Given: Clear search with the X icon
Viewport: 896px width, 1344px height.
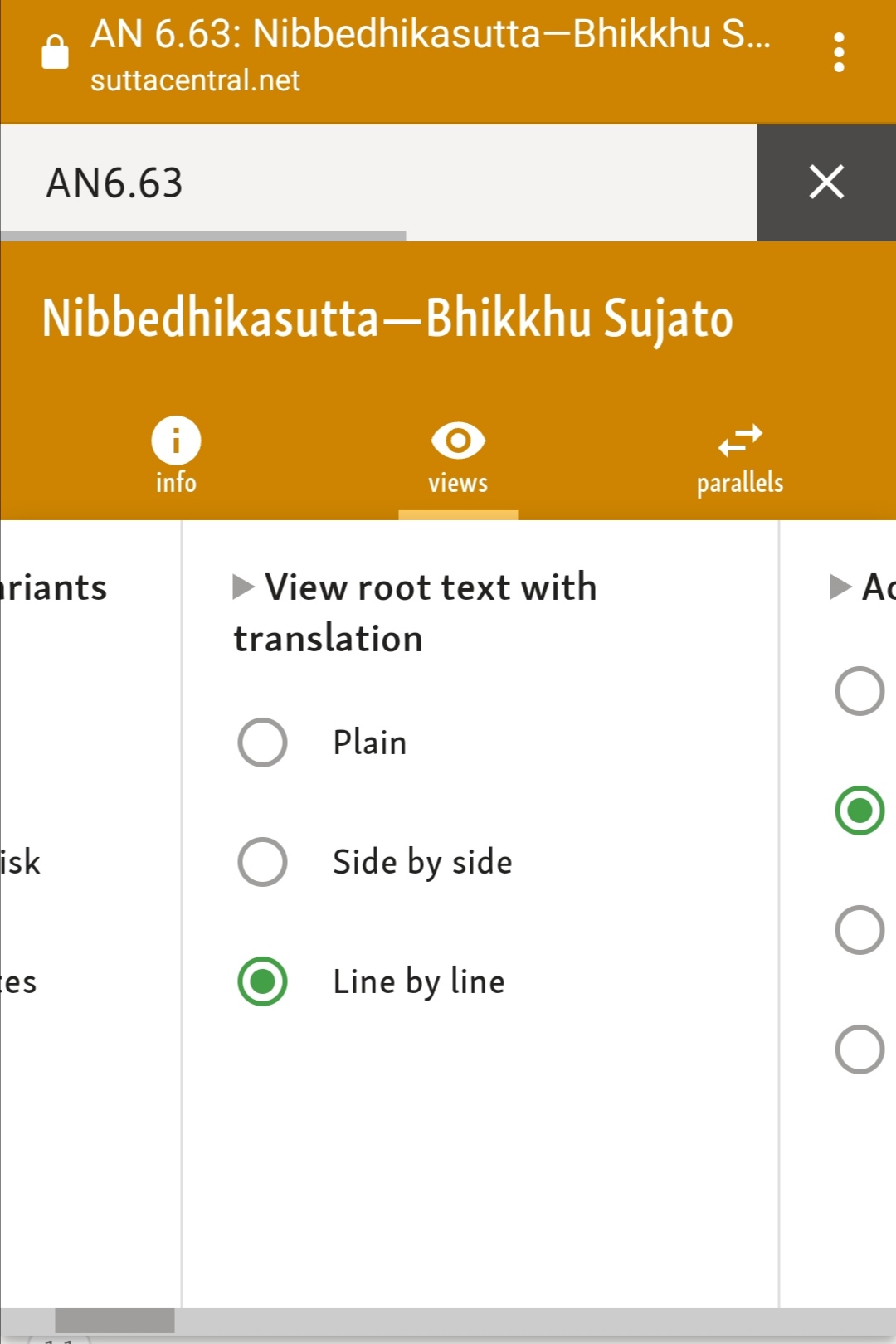Looking at the screenshot, I should [x=826, y=183].
